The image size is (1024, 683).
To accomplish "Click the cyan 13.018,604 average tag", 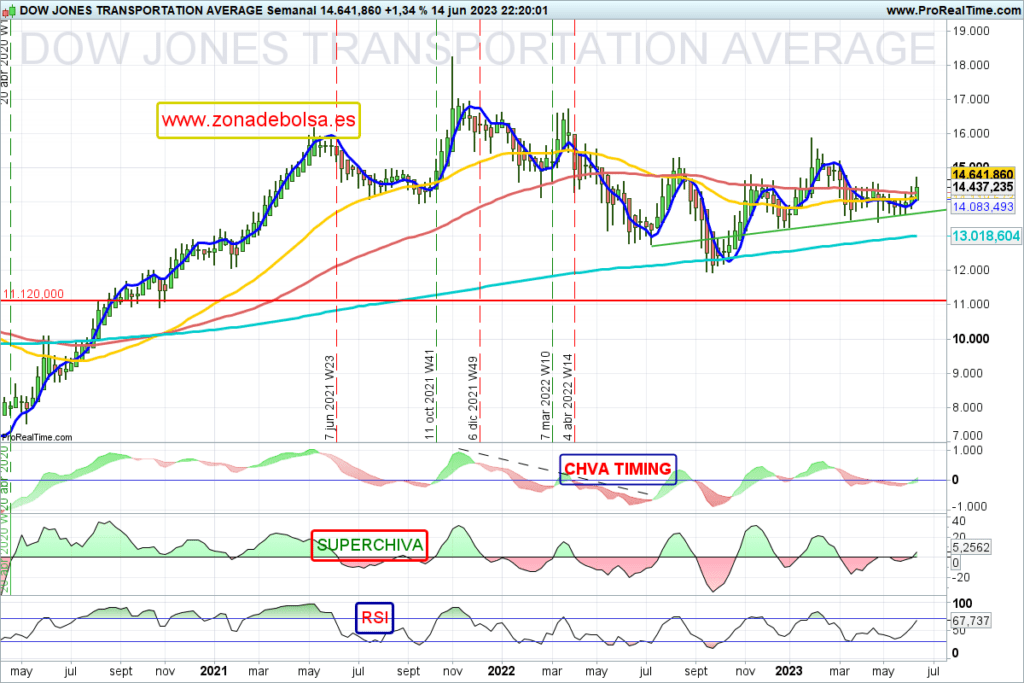I will tap(985, 236).
